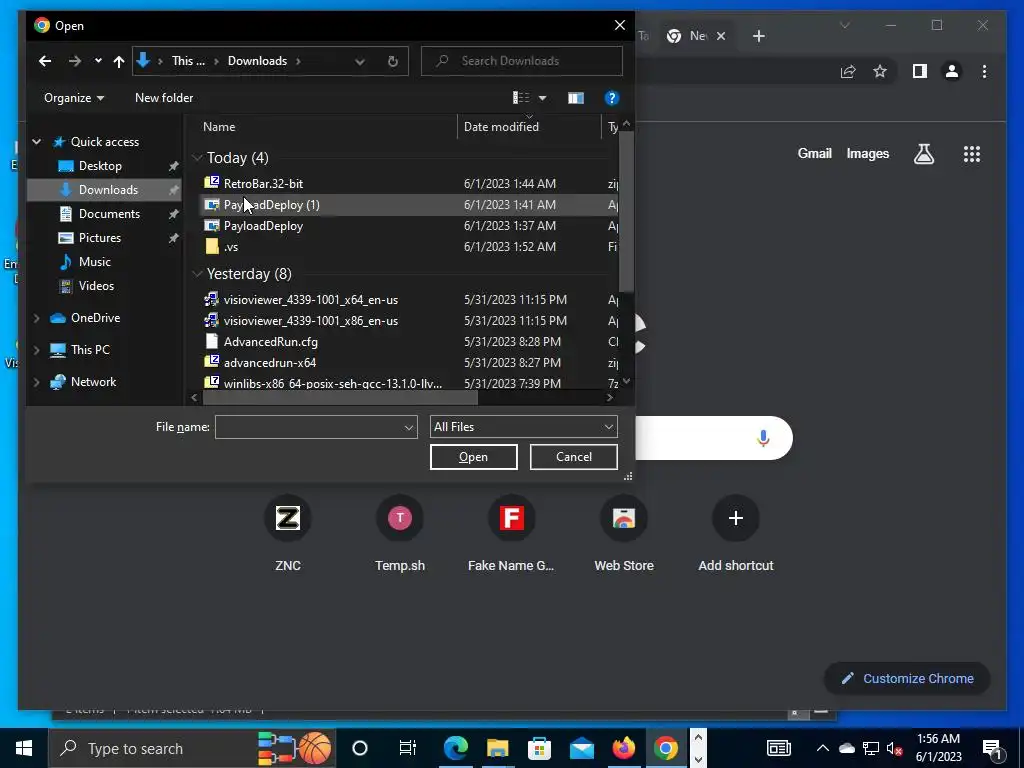This screenshot has height=768, width=1024.
Task: Refresh the Downloads folder listing
Action: (392, 61)
